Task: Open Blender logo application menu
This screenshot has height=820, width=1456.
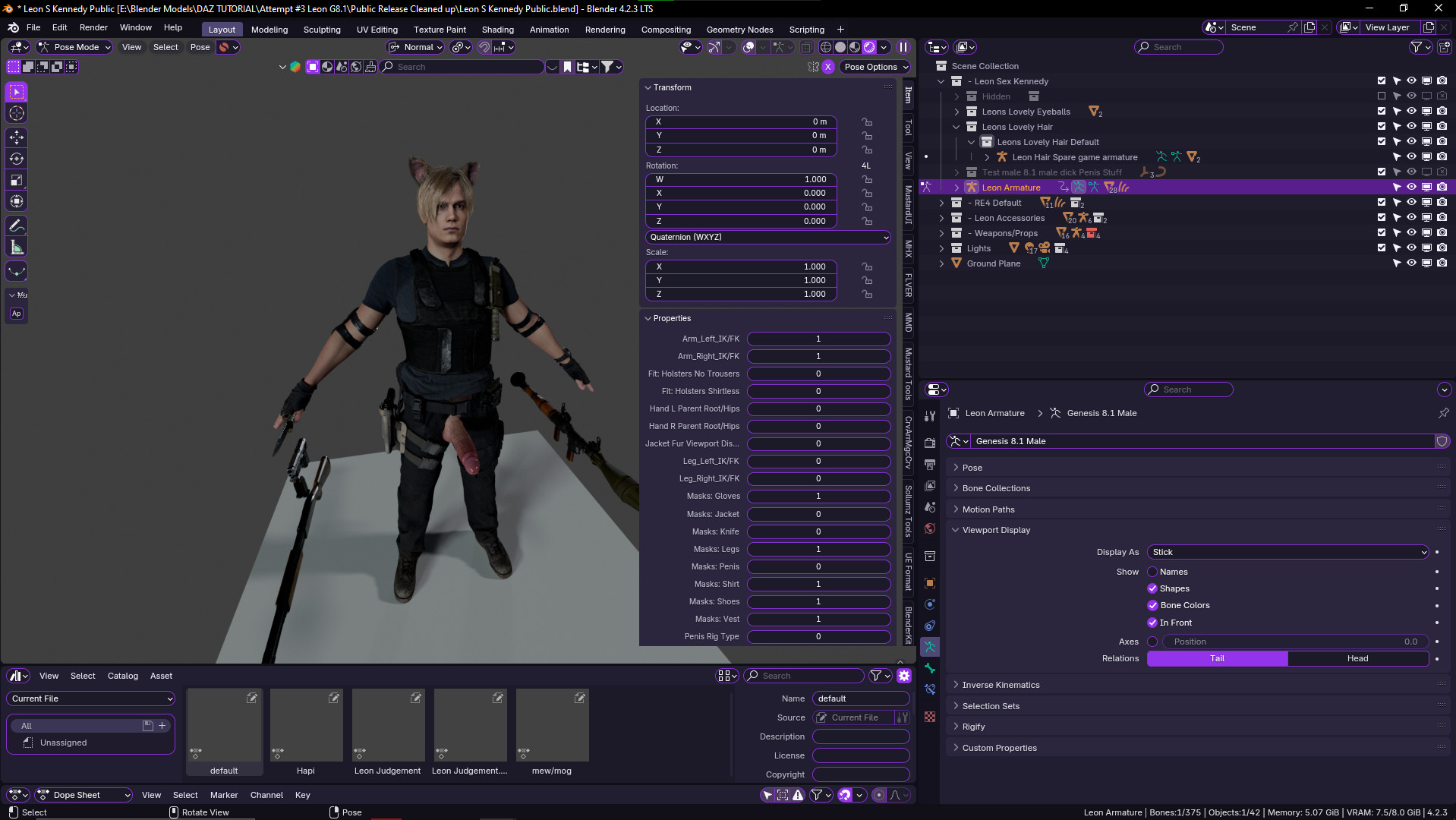Action: click(x=13, y=27)
